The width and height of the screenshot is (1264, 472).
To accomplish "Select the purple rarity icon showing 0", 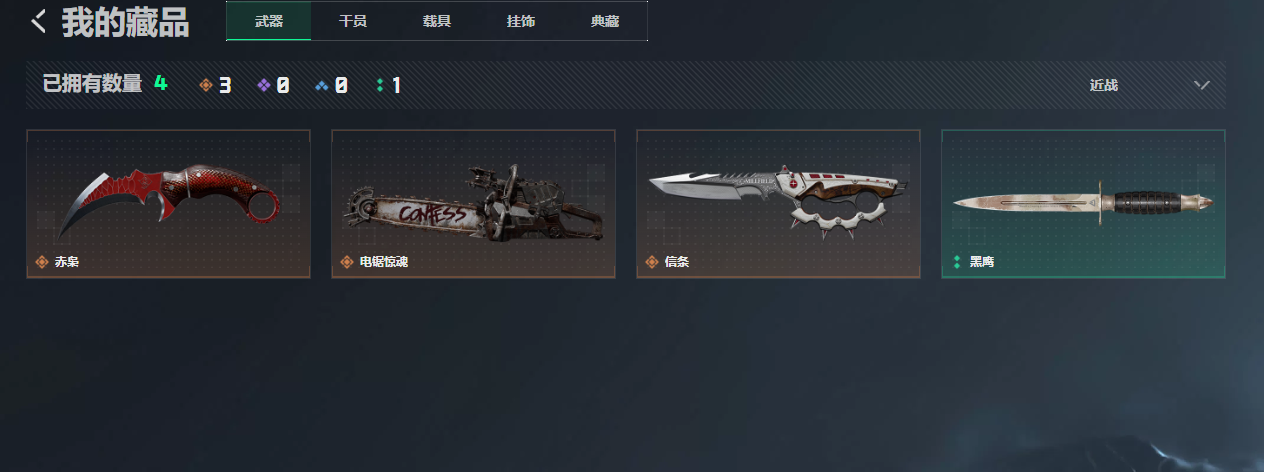I will [x=264, y=85].
